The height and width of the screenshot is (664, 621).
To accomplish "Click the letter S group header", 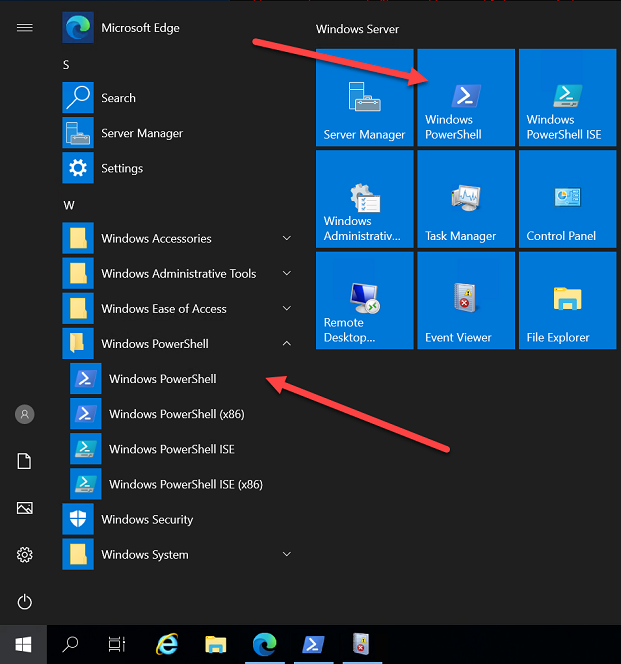I will coord(66,65).
